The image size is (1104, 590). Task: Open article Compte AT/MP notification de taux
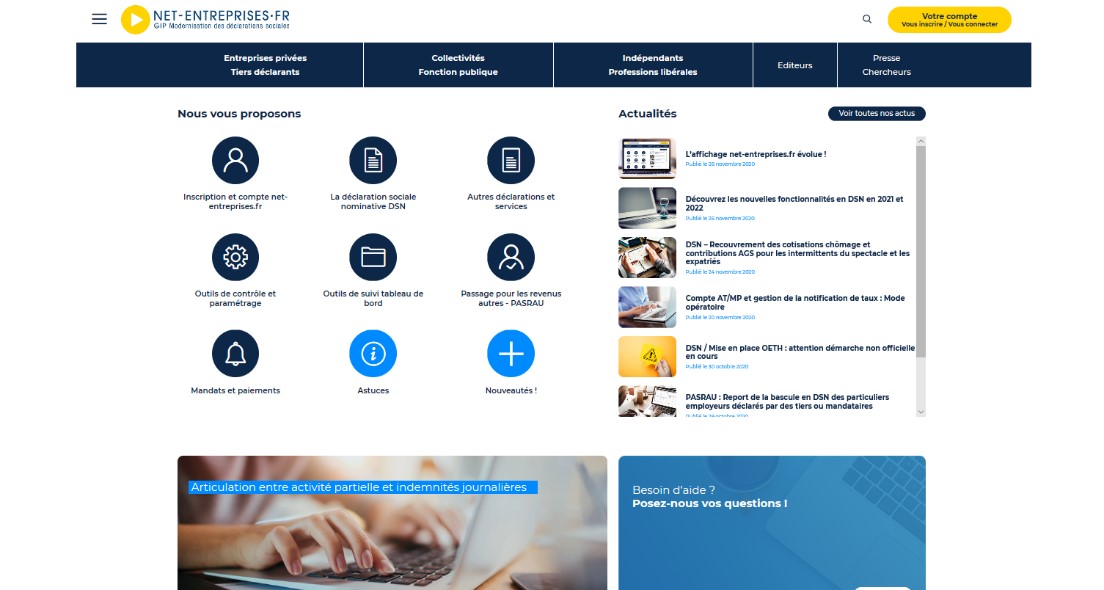795,302
